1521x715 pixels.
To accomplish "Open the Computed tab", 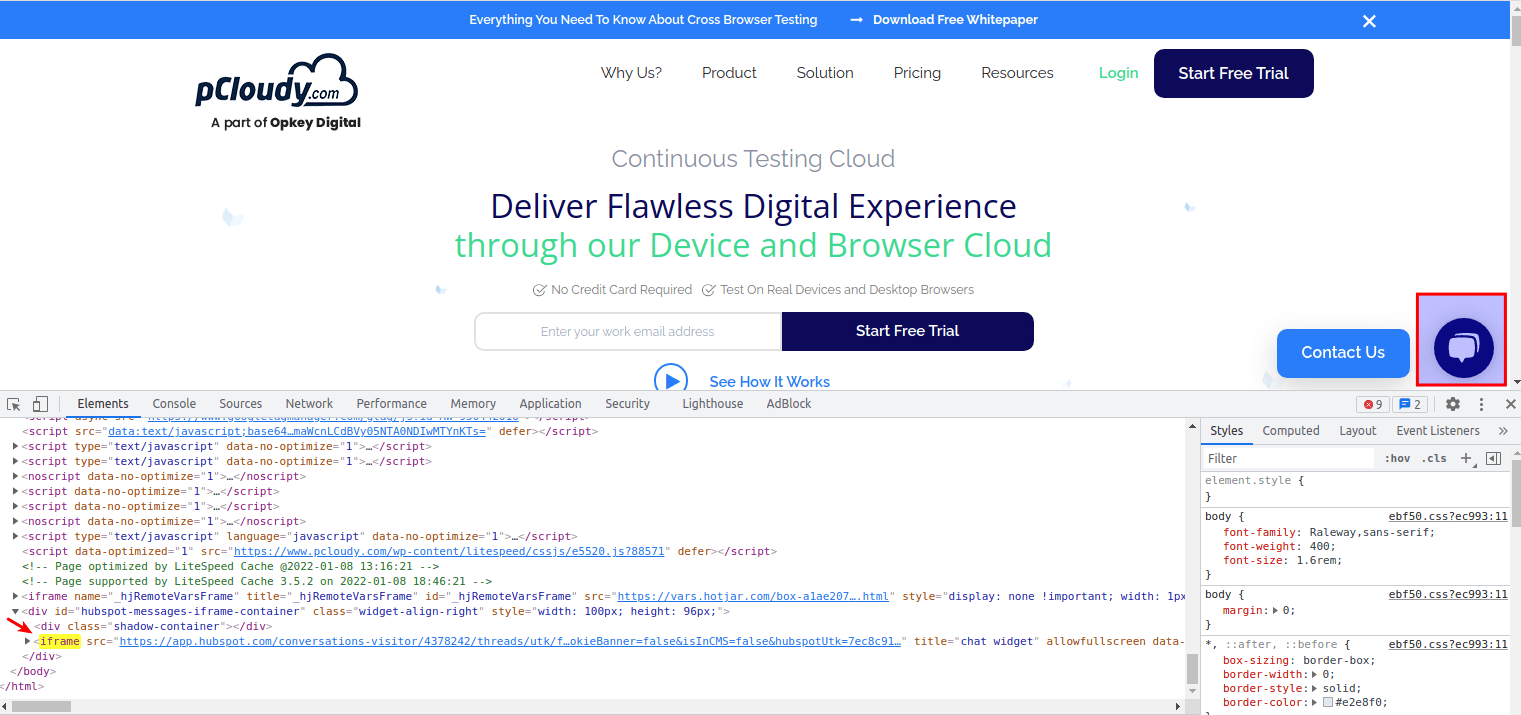I will [x=1291, y=431].
